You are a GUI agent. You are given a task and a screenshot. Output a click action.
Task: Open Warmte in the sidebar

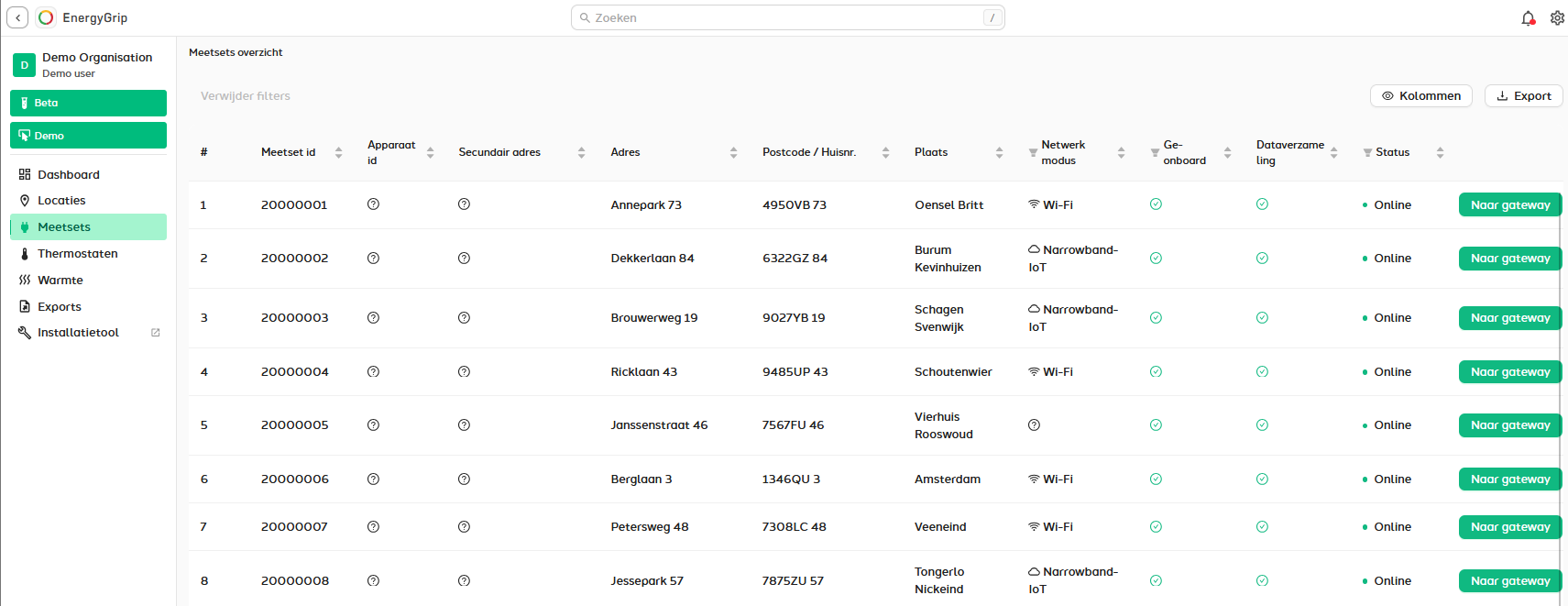click(x=88, y=280)
